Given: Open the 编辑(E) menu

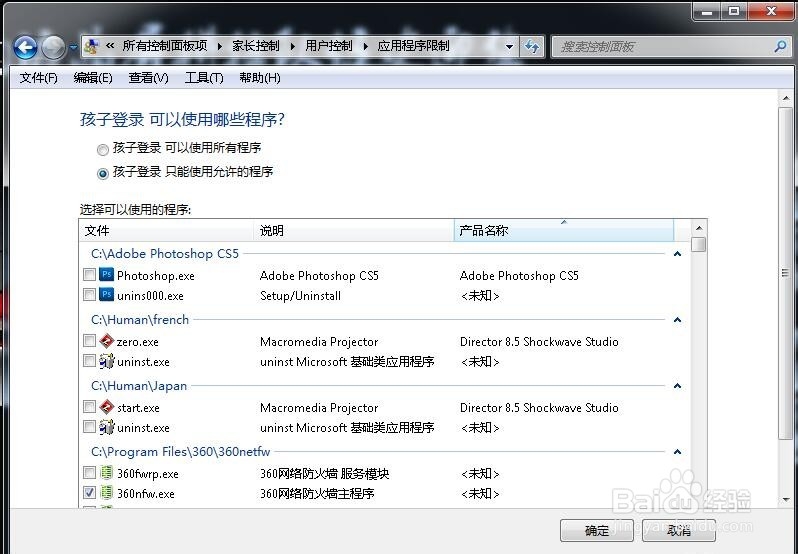Looking at the screenshot, I should pyautogui.click(x=93, y=78).
